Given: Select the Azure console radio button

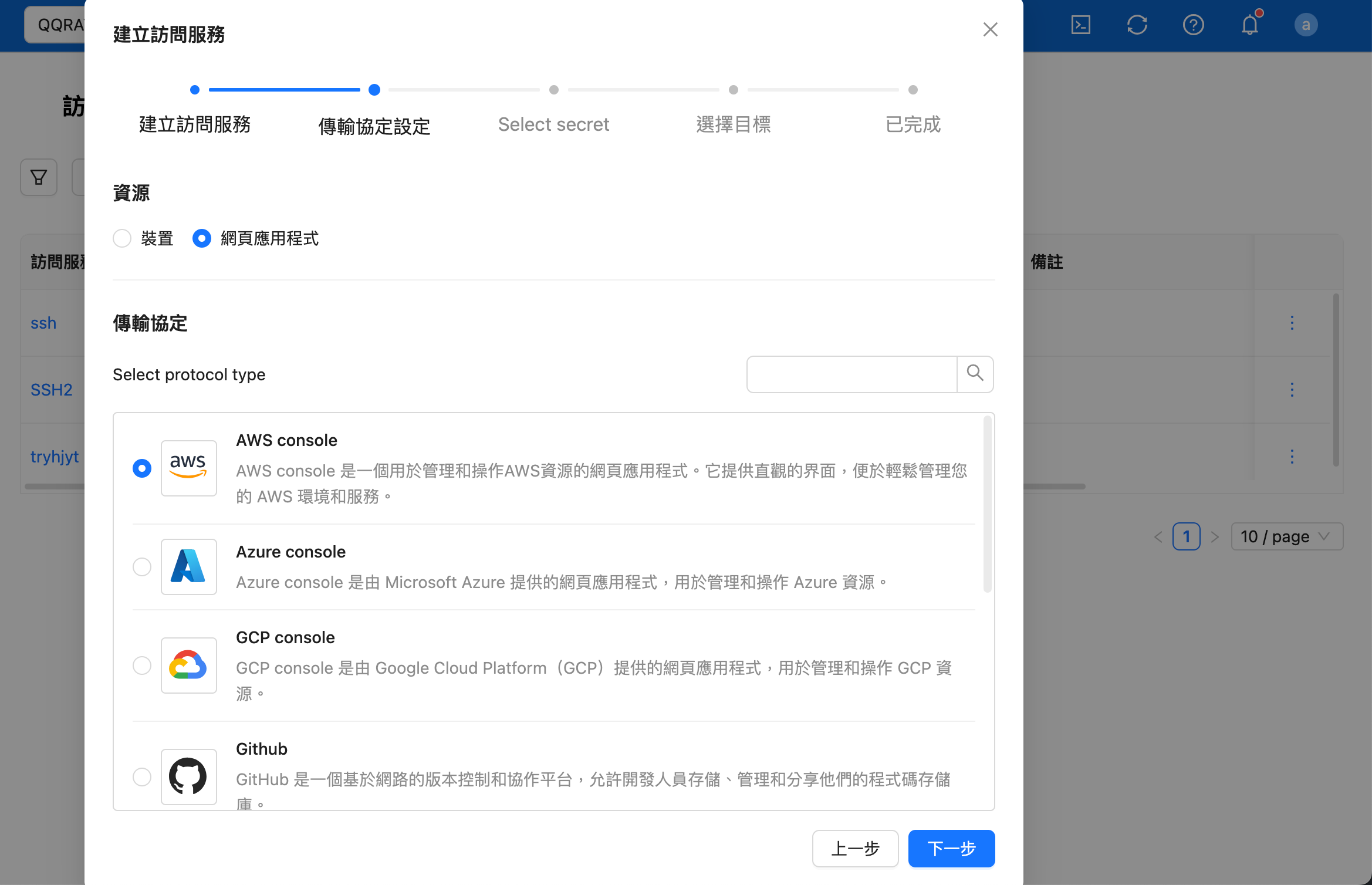Looking at the screenshot, I should (x=142, y=567).
